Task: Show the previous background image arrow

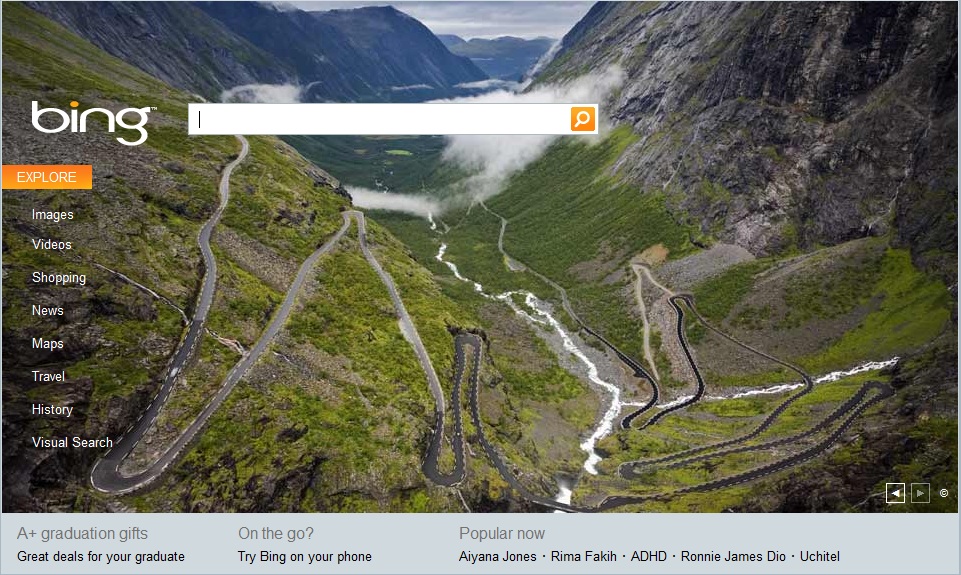Action: click(895, 493)
